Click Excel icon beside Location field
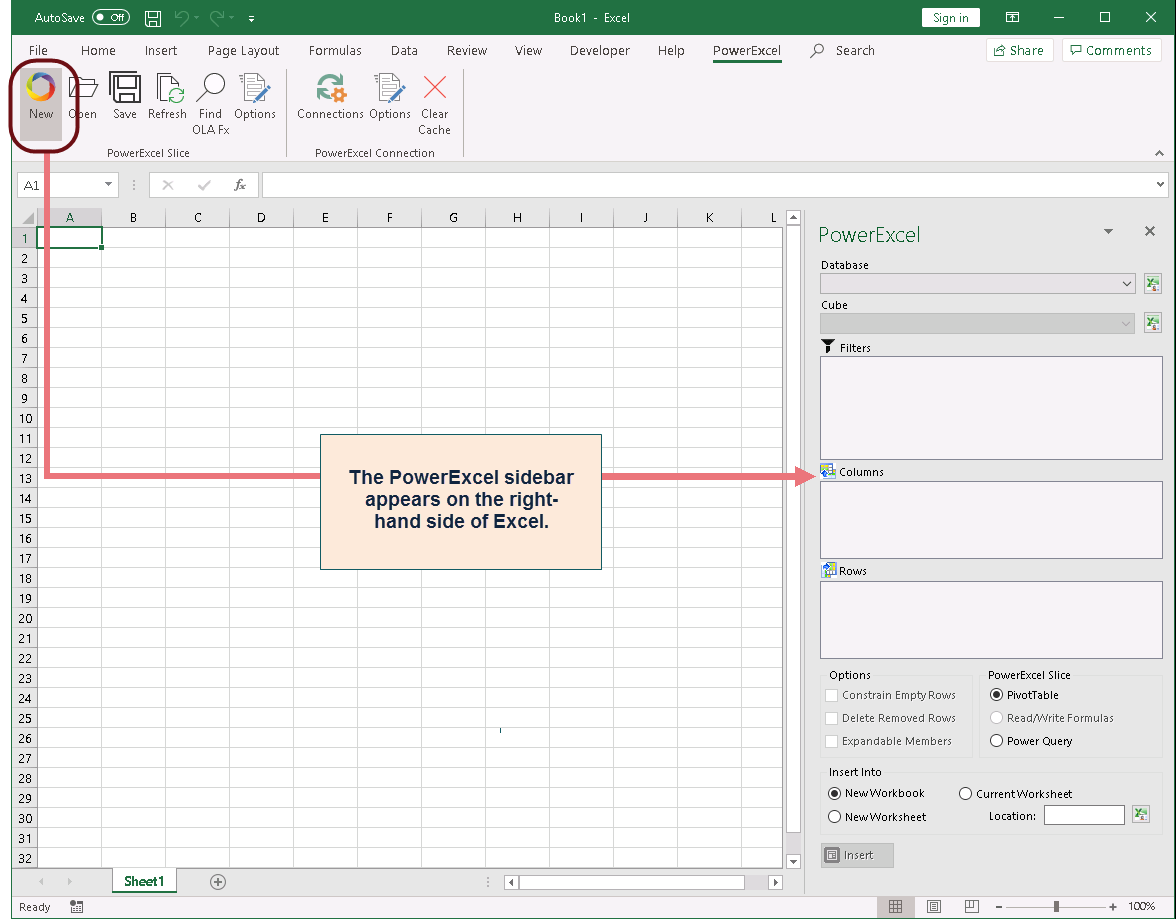This screenshot has width=1176, height=919. tap(1141, 815)
